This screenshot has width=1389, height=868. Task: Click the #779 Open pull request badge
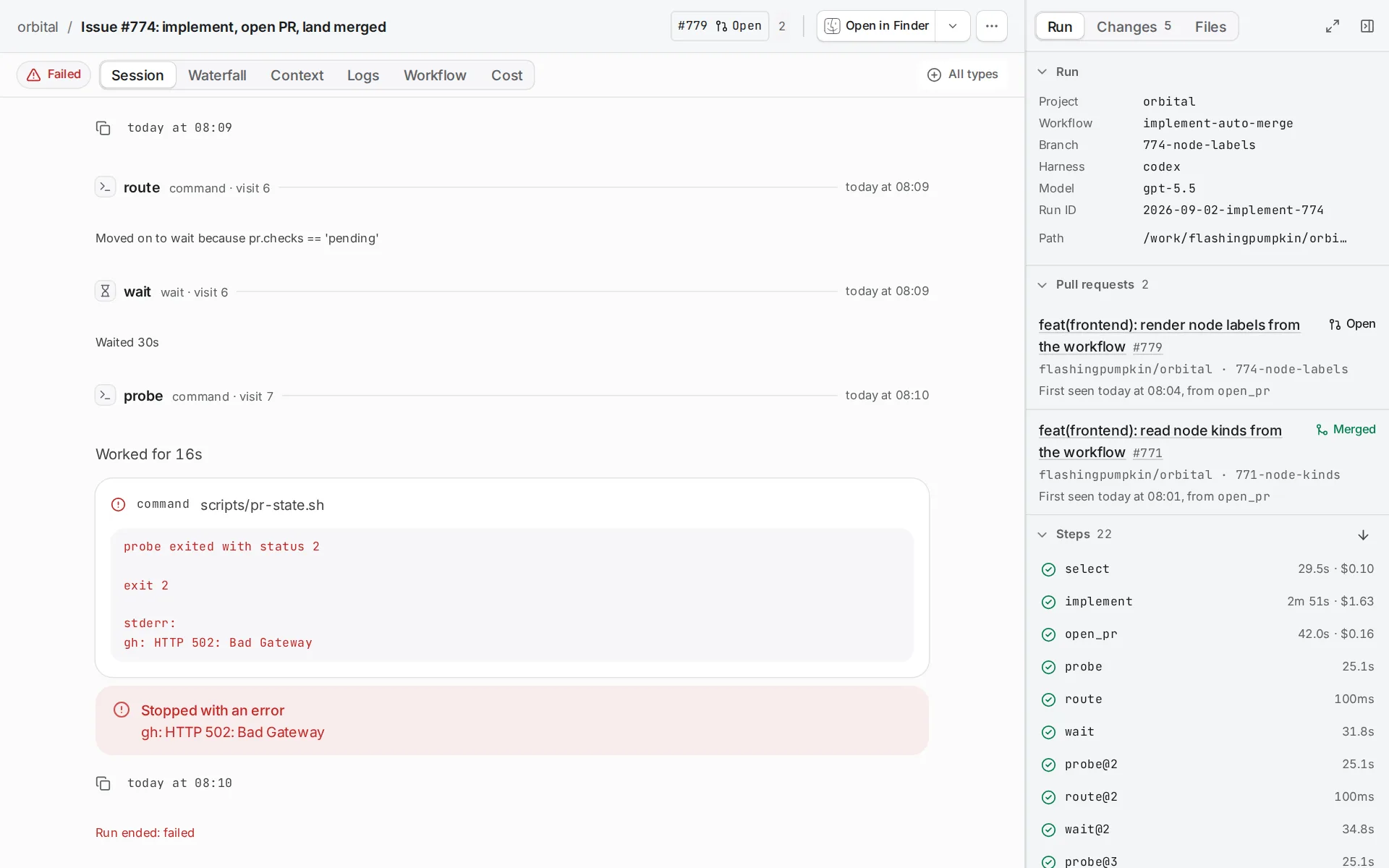[719, 26]
